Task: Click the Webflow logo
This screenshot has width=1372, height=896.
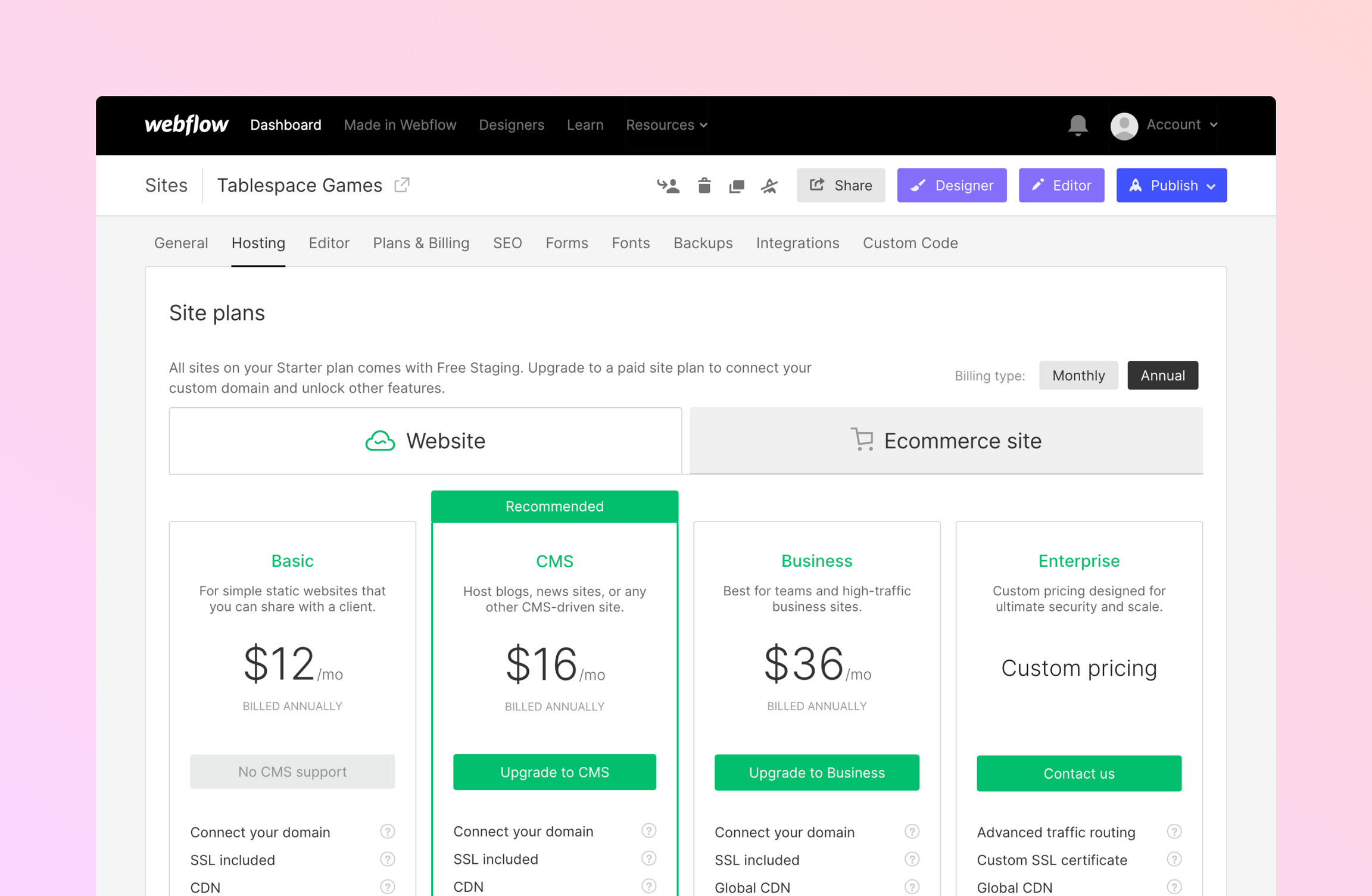Action: click(x=186, y=125)
